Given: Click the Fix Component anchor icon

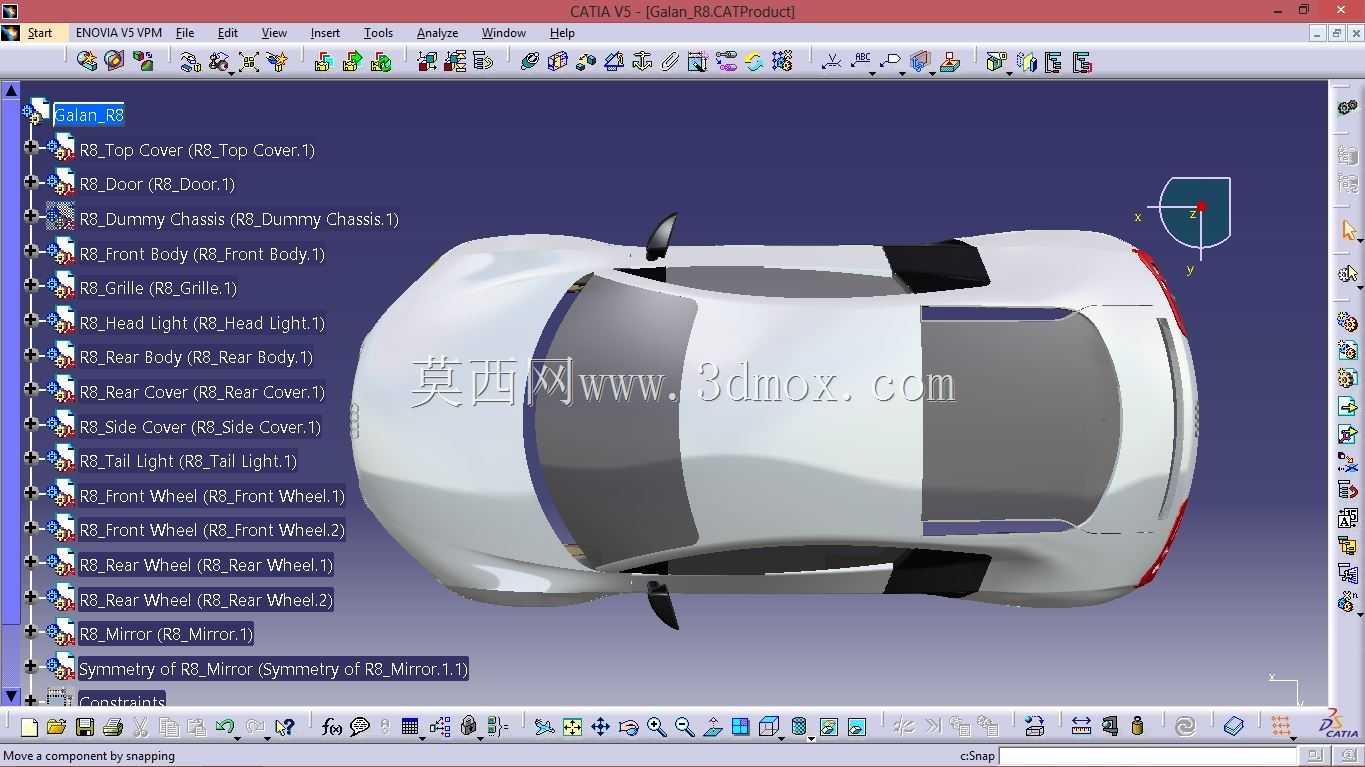Looking at the screenshot, I should coord(642,62).
